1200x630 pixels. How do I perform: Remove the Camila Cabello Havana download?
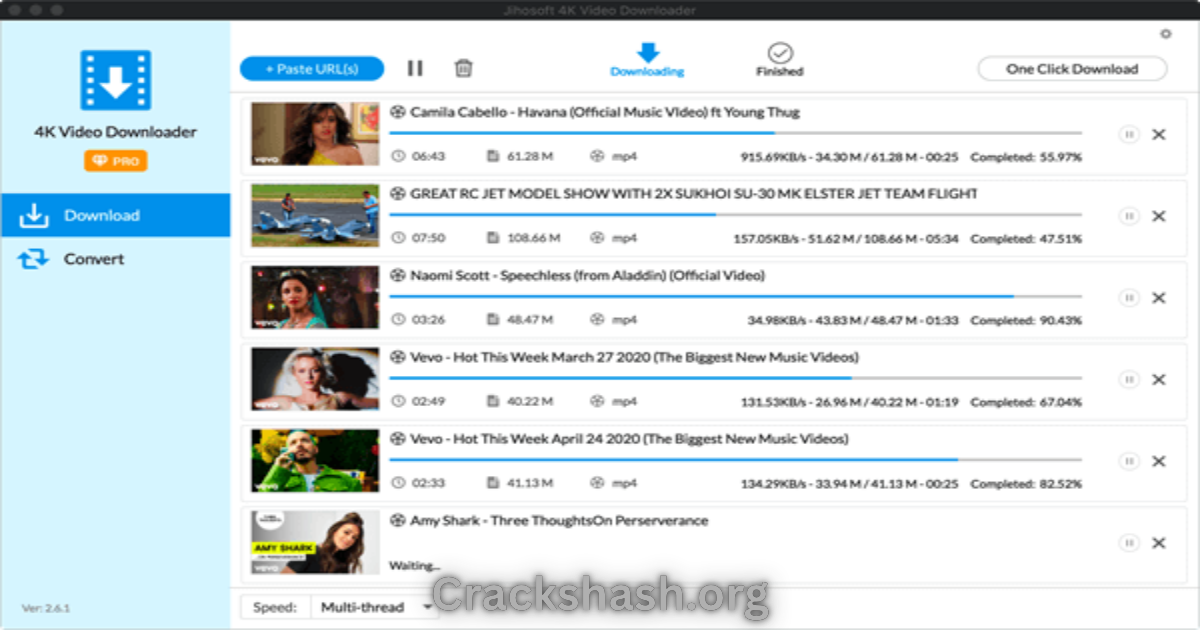[x=1159, y=134]
